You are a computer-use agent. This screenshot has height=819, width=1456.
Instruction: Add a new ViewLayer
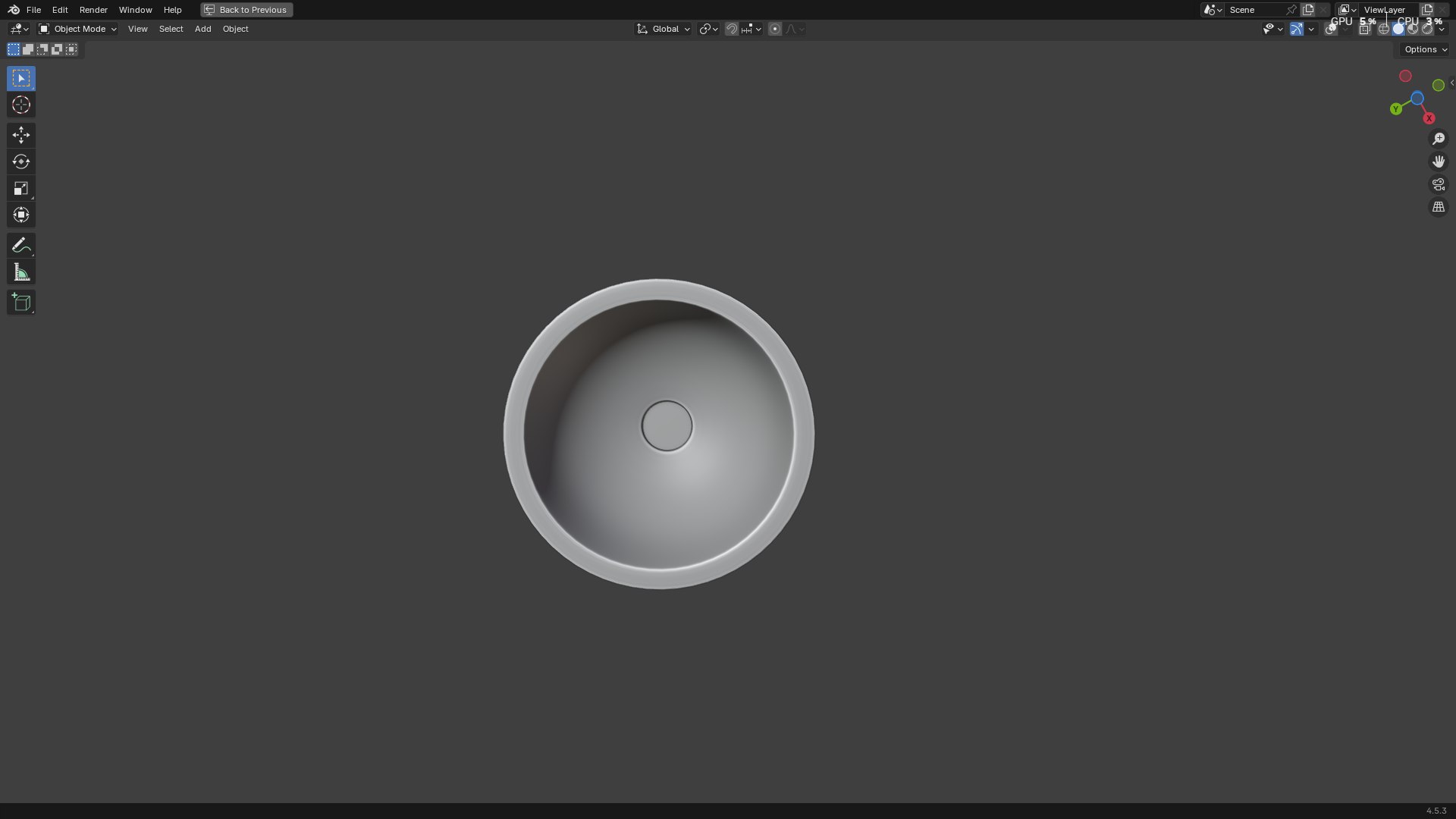[x=1427, y=10]
